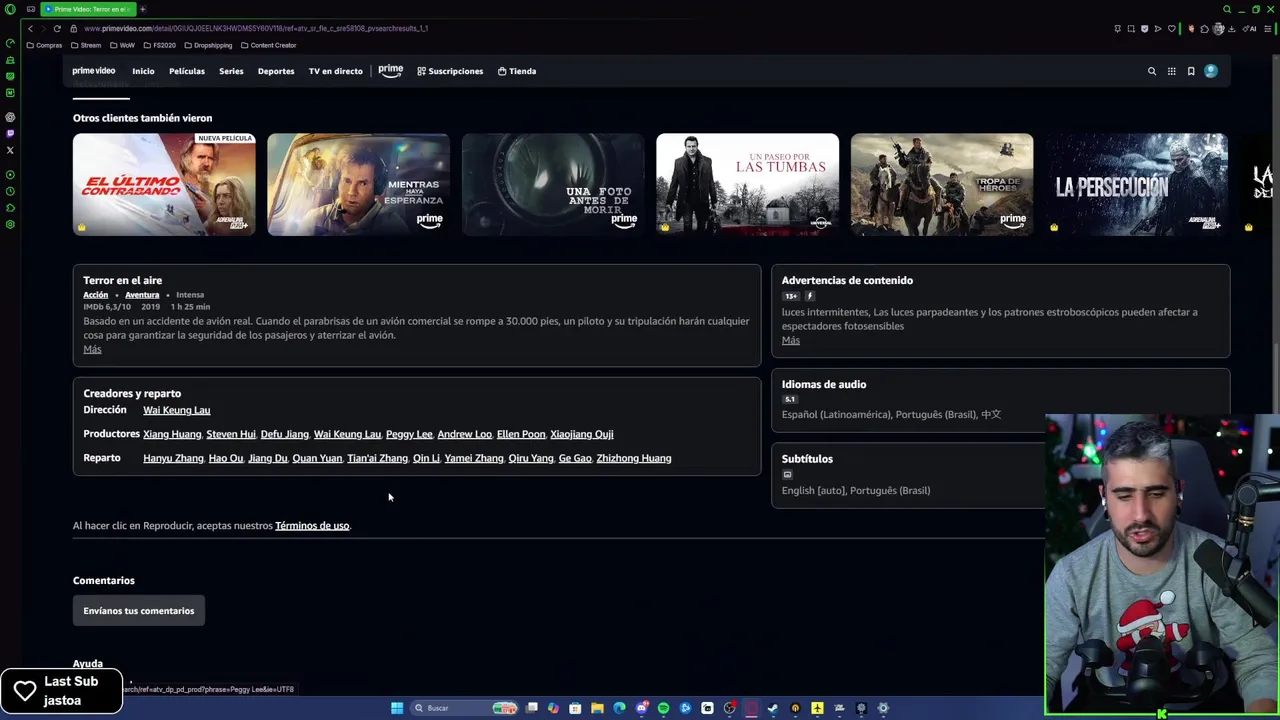Open producer Peggy Lee link
Image resolution: width=1280 pixels, height=720 pixels.
(x=409, y=434)
